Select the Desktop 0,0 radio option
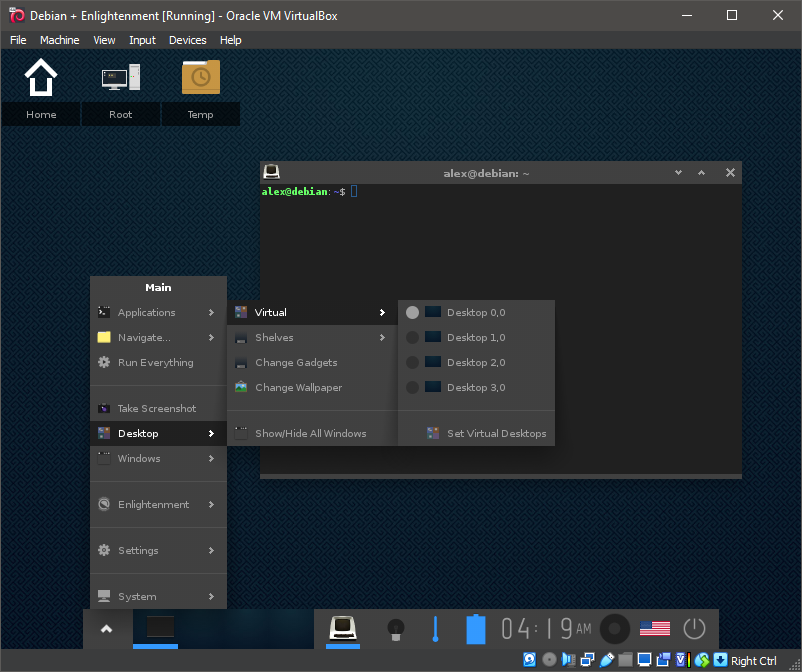This screenshot has height=672, width=802. [475, 313]
